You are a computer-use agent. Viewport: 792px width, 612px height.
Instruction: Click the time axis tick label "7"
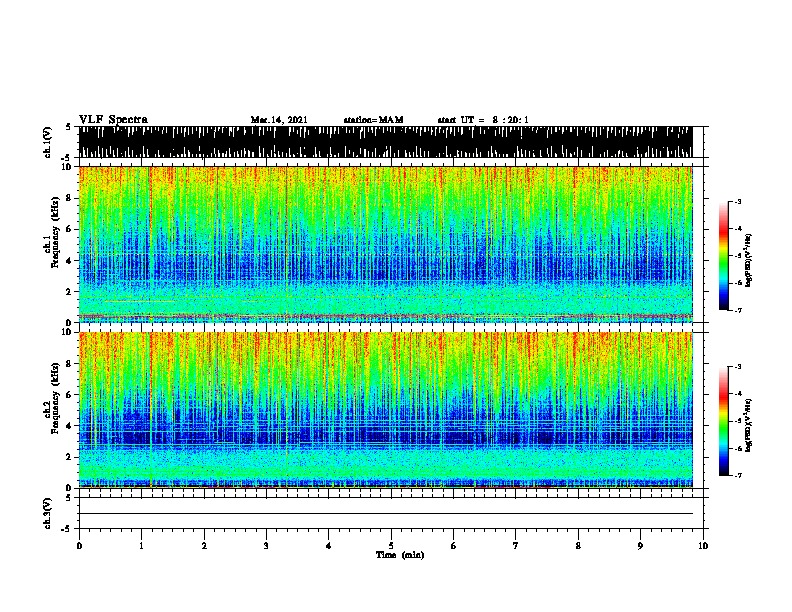click(516, 546)
